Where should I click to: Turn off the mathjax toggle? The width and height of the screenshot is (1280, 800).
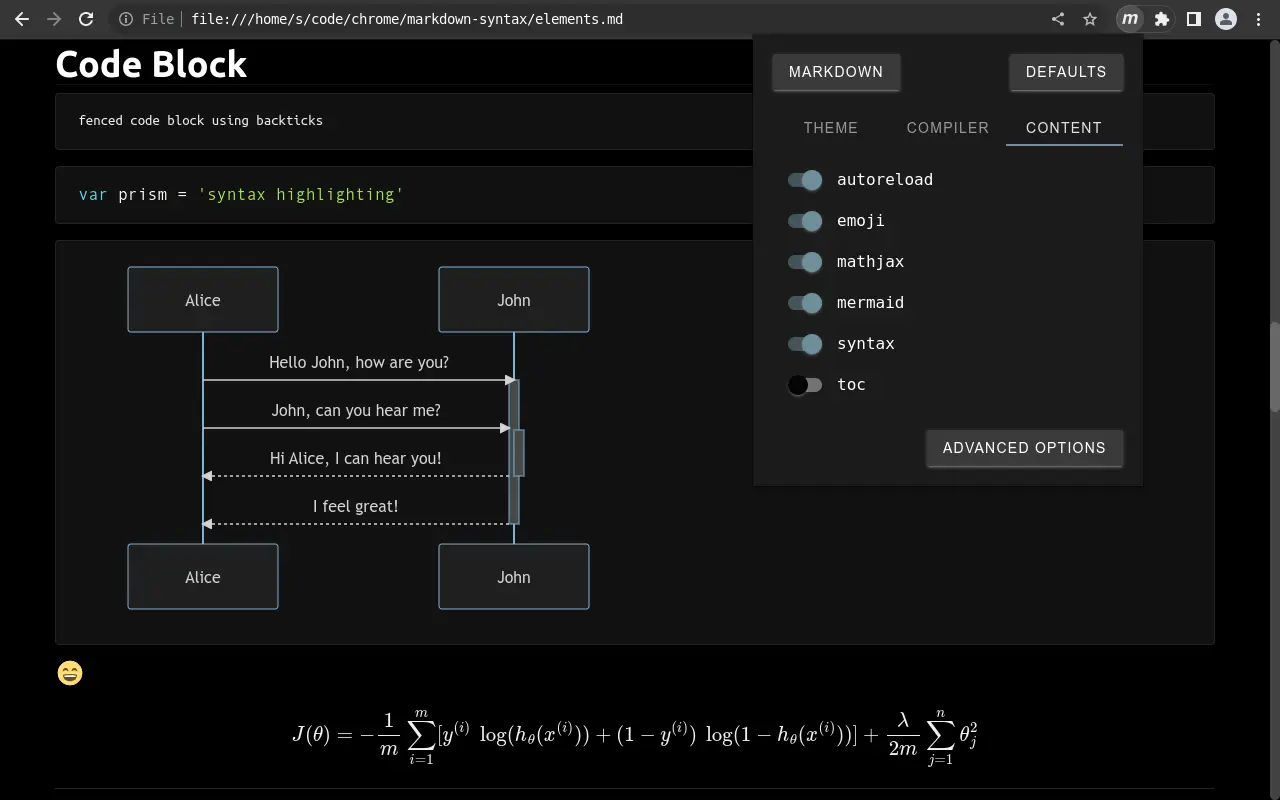coord(805,262)
